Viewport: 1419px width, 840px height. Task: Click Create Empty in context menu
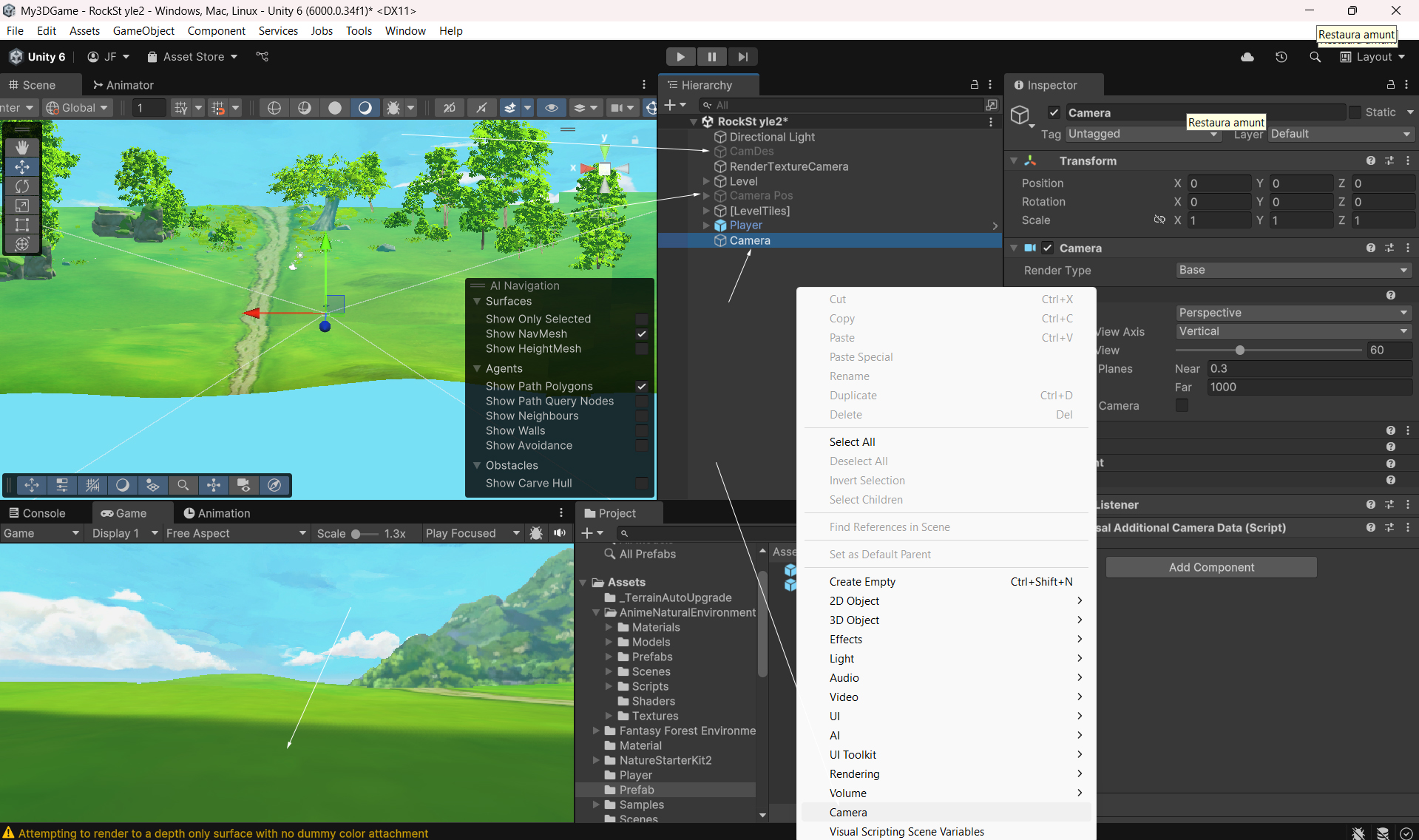[x=862, y=582]
